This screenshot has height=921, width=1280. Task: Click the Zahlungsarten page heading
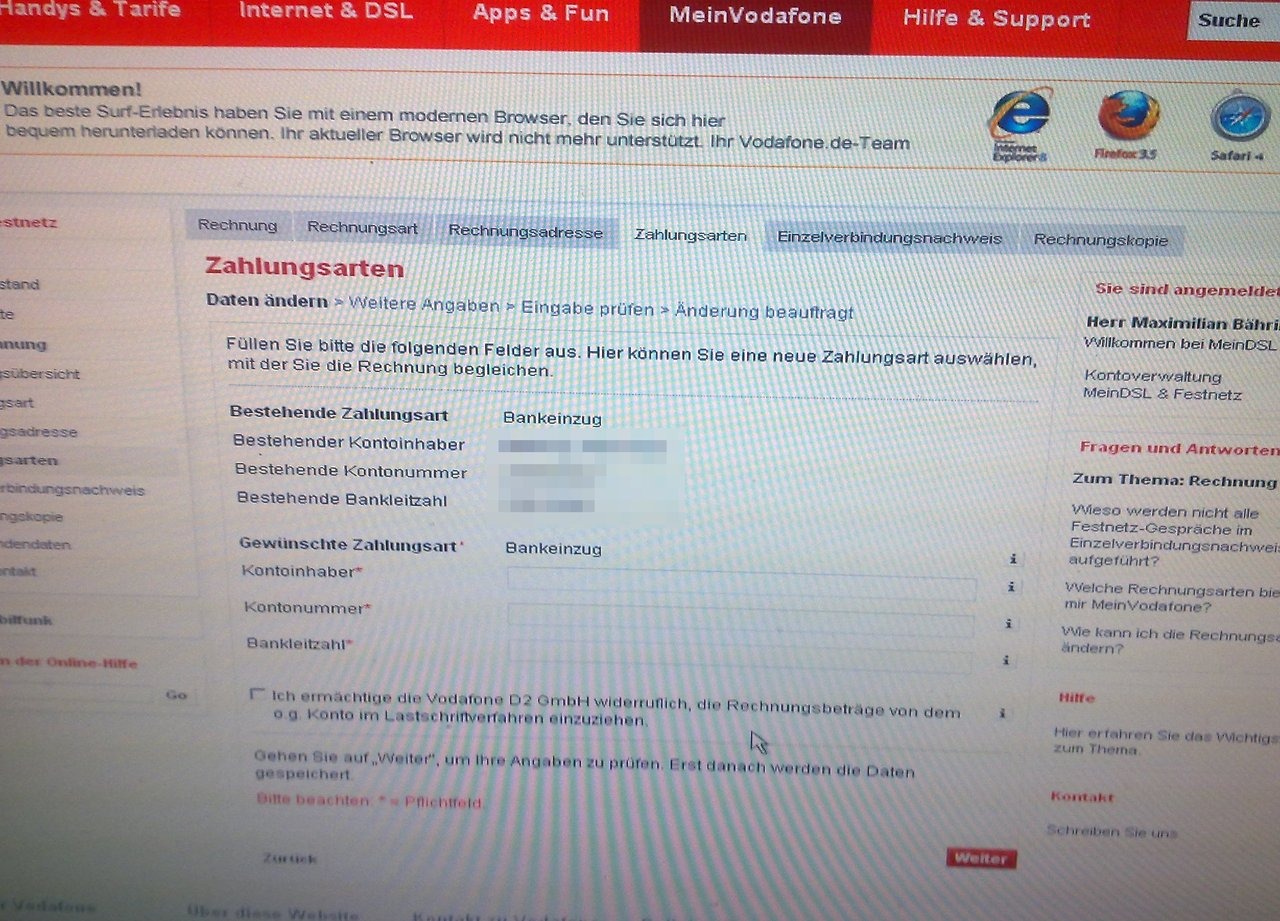tap(304, 268)
